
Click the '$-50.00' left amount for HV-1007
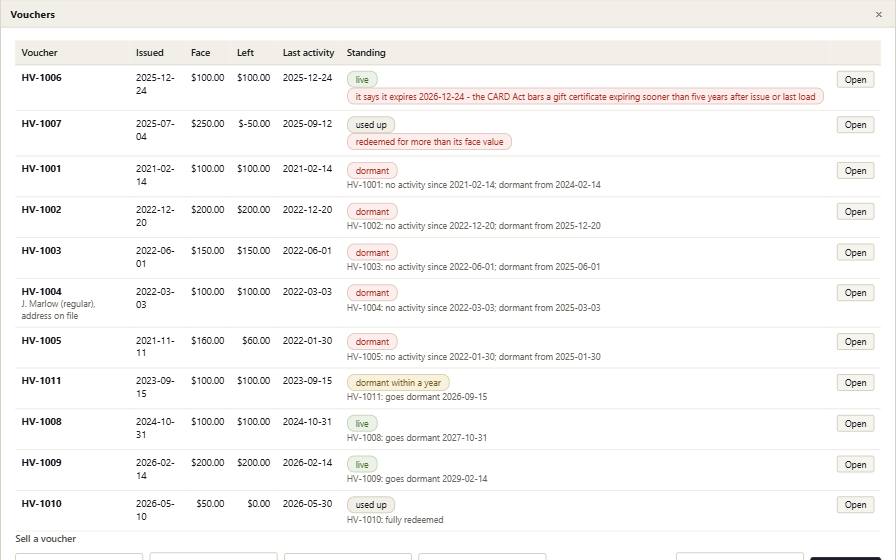(x=254, y=123)
